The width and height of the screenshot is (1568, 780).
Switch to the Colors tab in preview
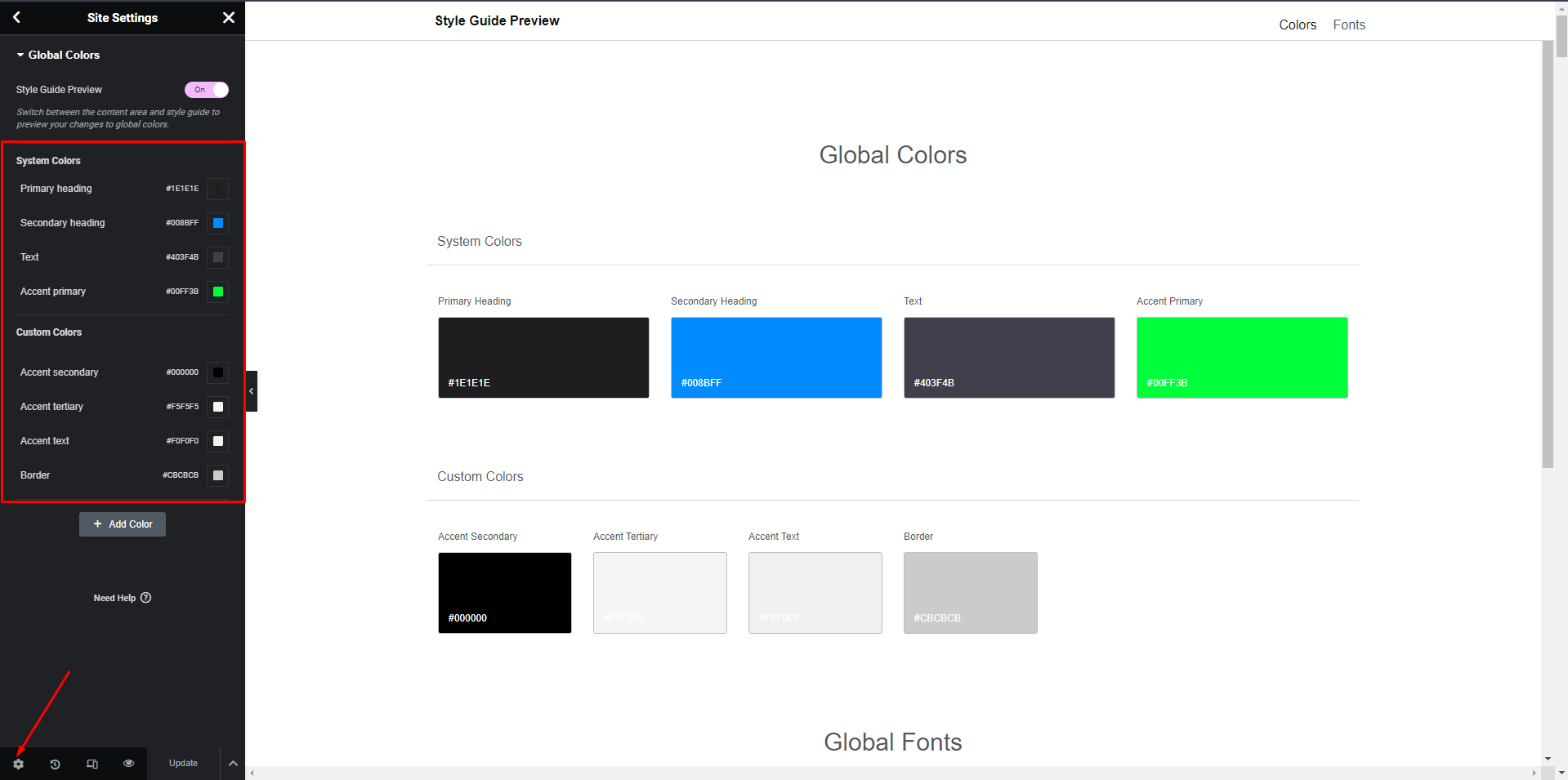click(1298, 25)
